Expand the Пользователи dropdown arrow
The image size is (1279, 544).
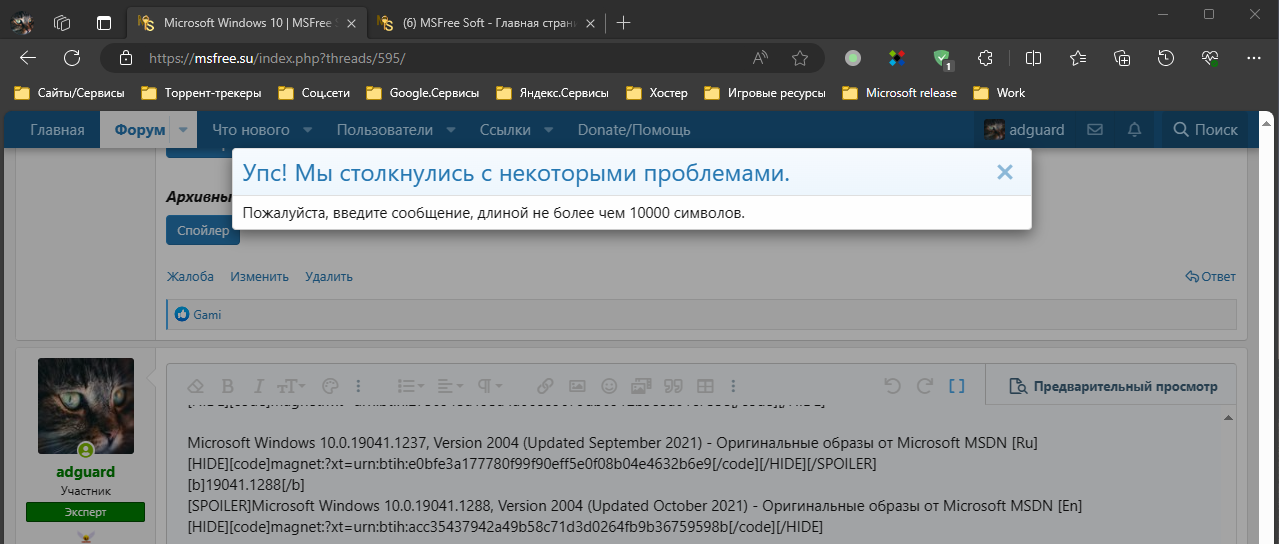pos(451,129)
